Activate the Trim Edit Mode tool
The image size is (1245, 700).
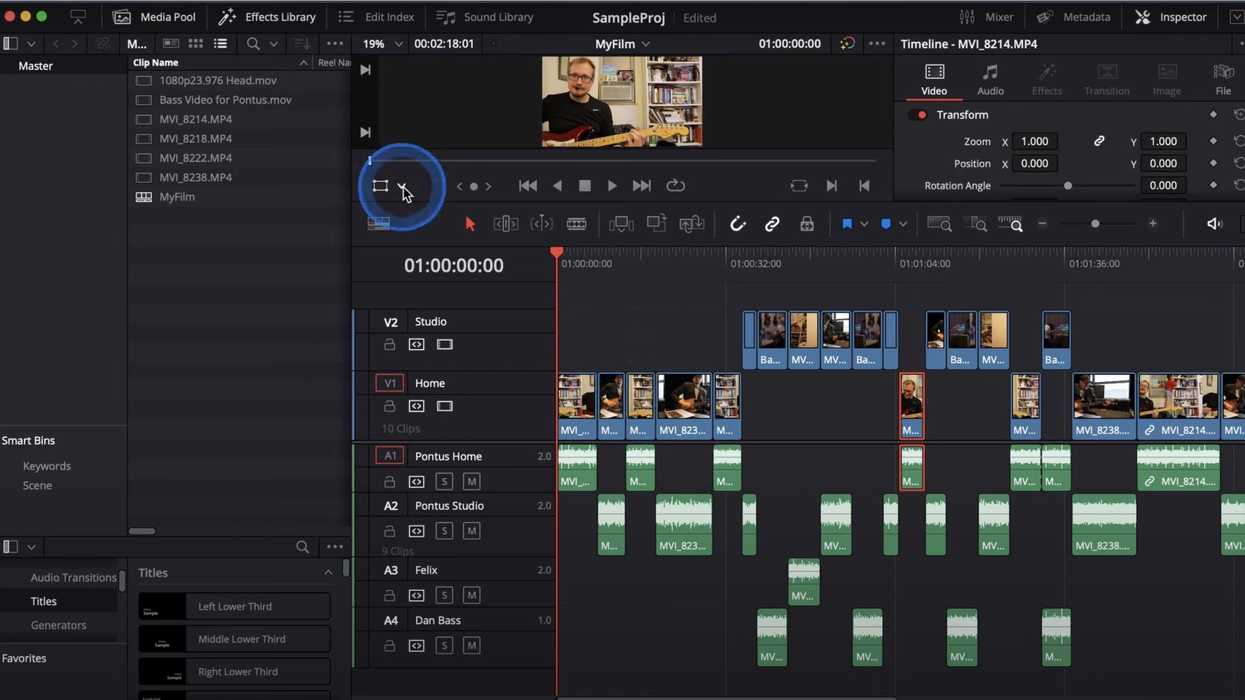505,224
